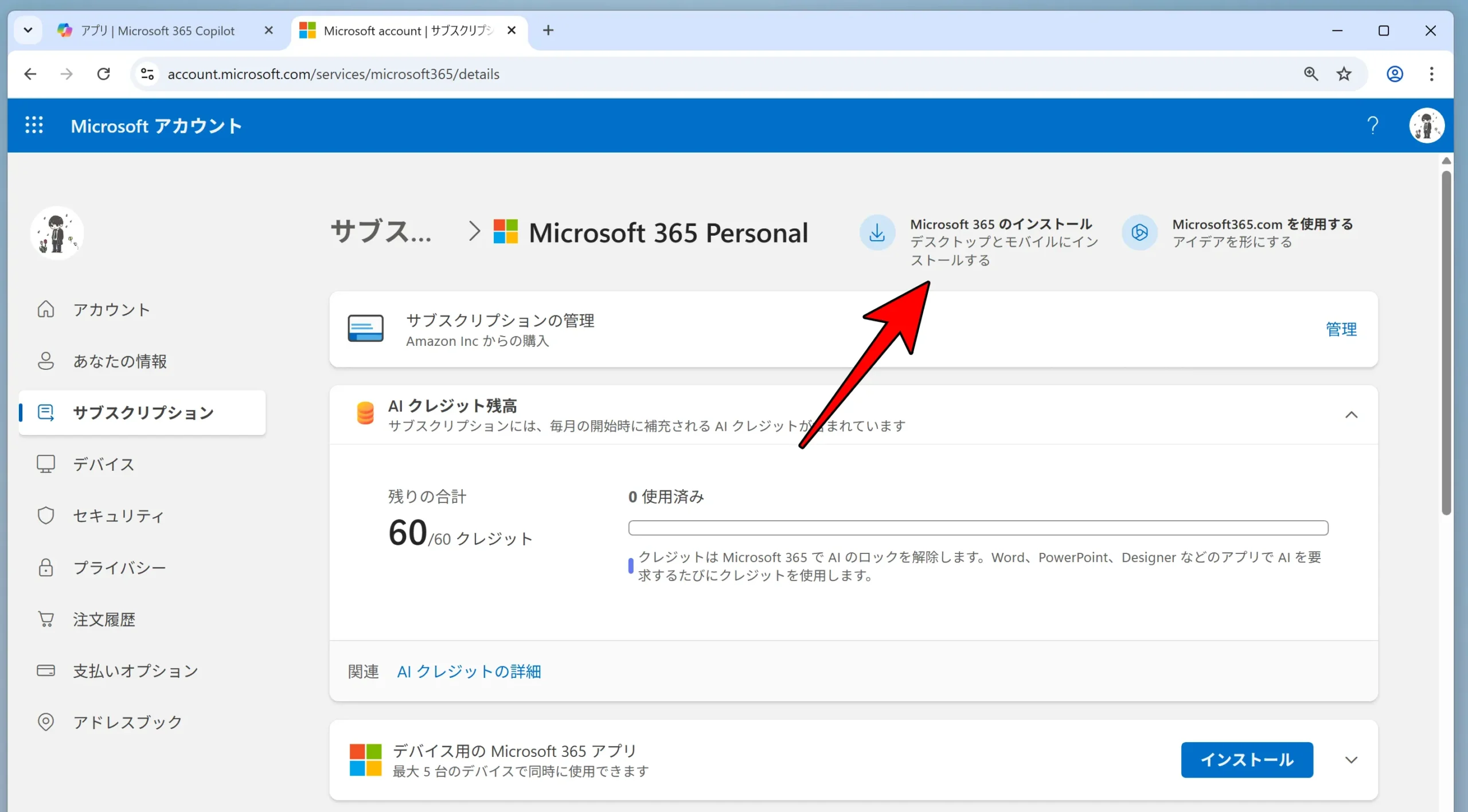Open プライバシー in sidebar
The width and height of the screenshot is (1468, 812).
142,568
